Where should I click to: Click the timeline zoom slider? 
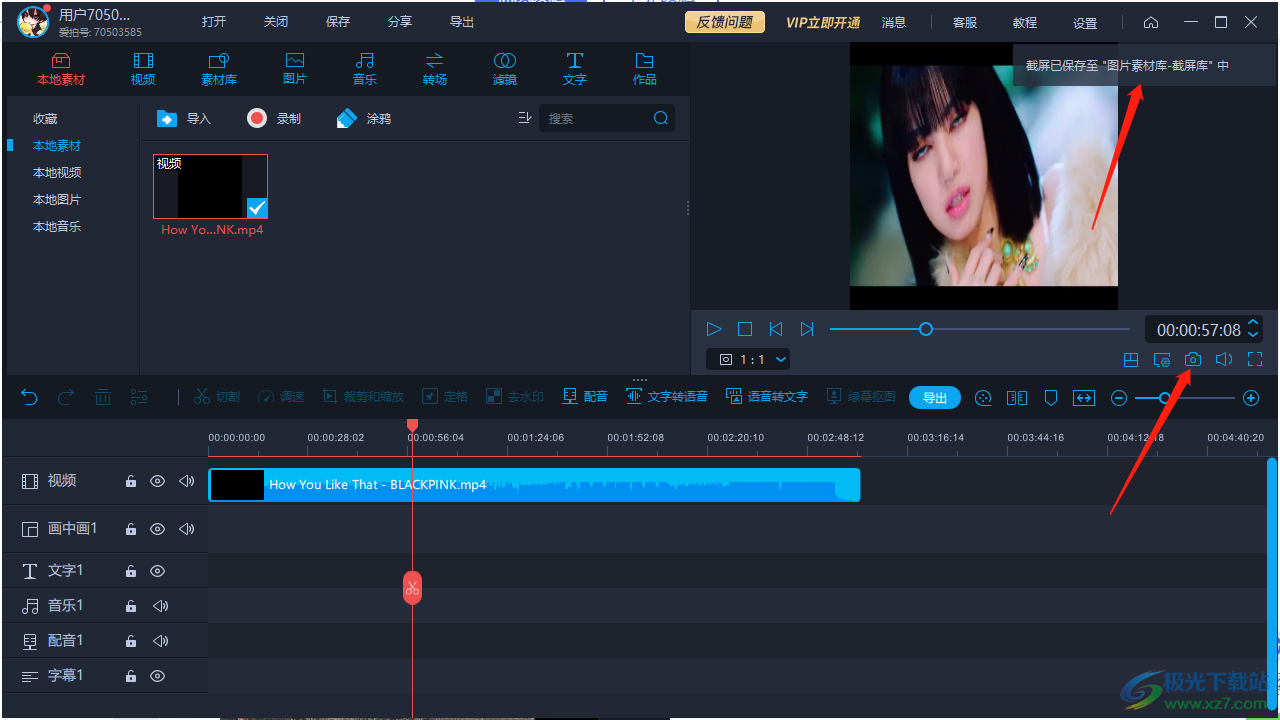(1185, 398)
